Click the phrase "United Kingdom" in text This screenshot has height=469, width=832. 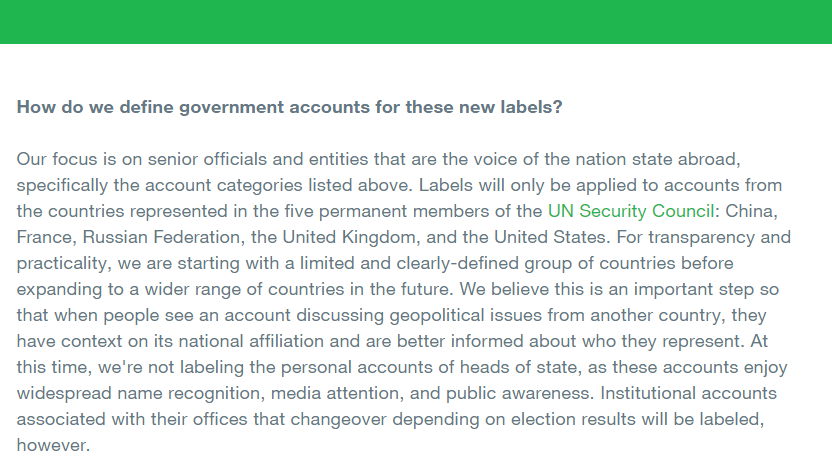pos(349,237)
